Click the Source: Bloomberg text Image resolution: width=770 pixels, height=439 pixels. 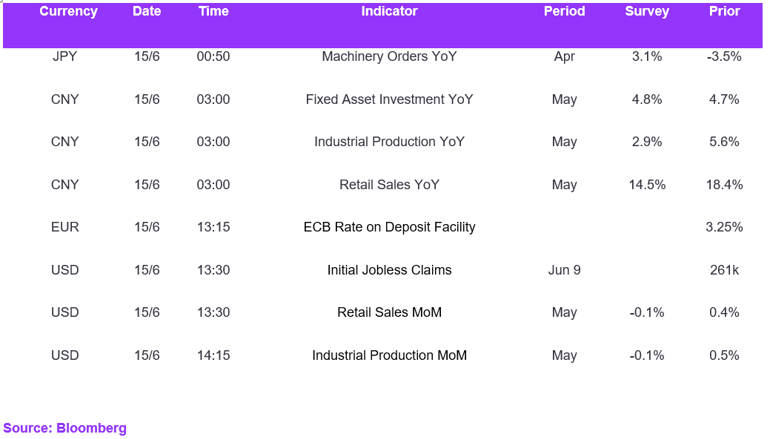click(x=65, y=428)
